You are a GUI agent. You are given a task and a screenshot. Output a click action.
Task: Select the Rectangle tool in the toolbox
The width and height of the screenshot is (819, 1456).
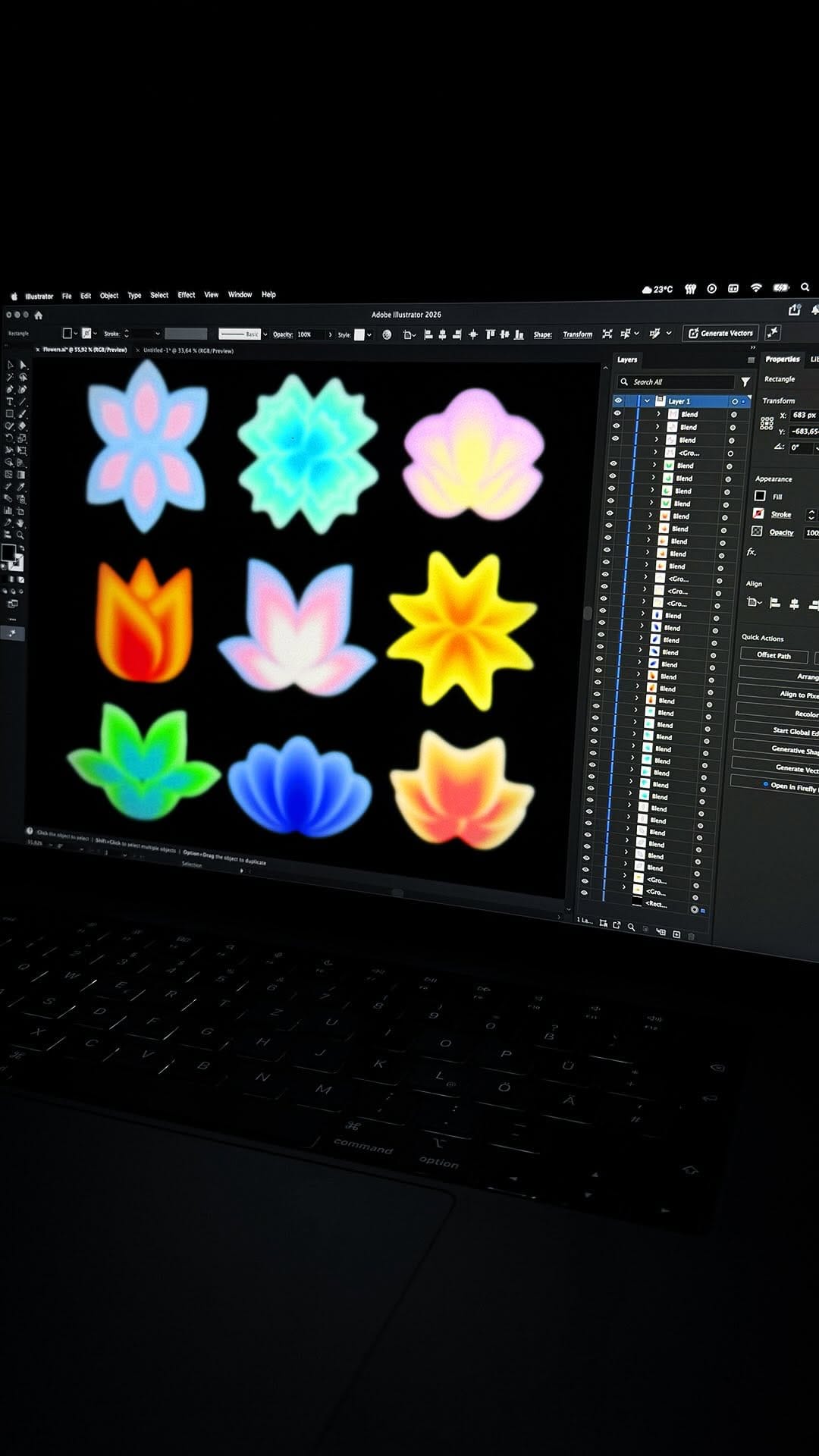pyautogui.click(x=10, y=413)
